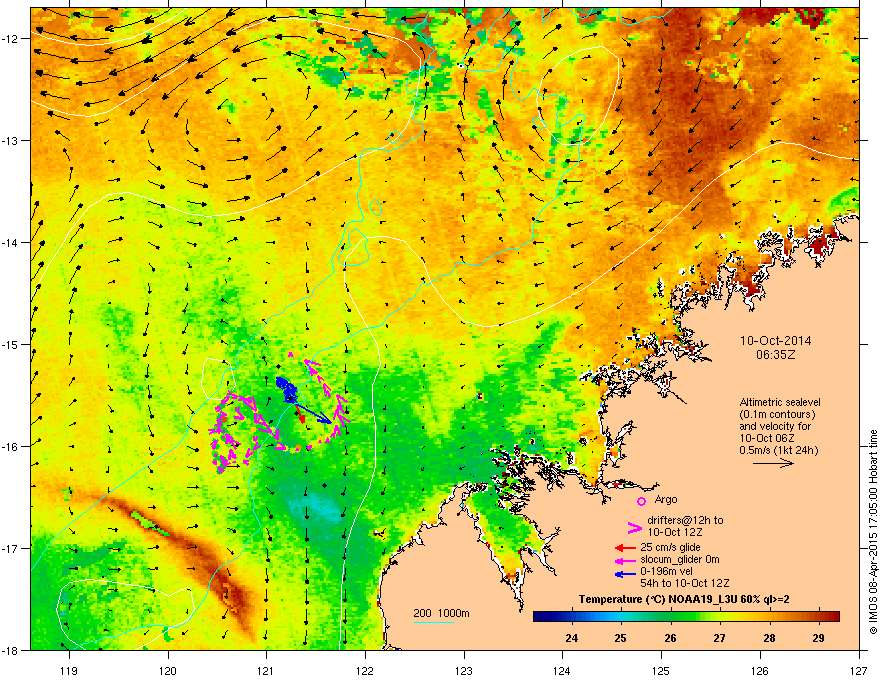Click the longitude axis label 125

[662, 670]
